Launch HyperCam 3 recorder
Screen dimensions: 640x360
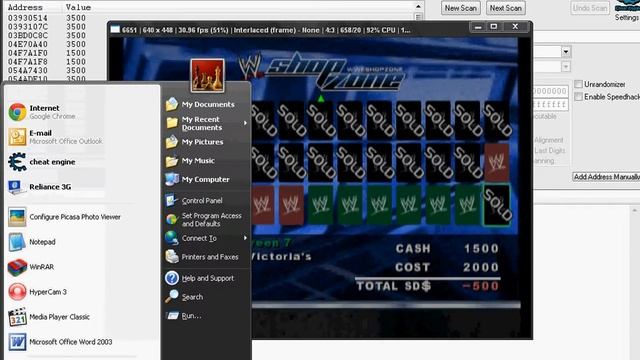coord(37,292)
